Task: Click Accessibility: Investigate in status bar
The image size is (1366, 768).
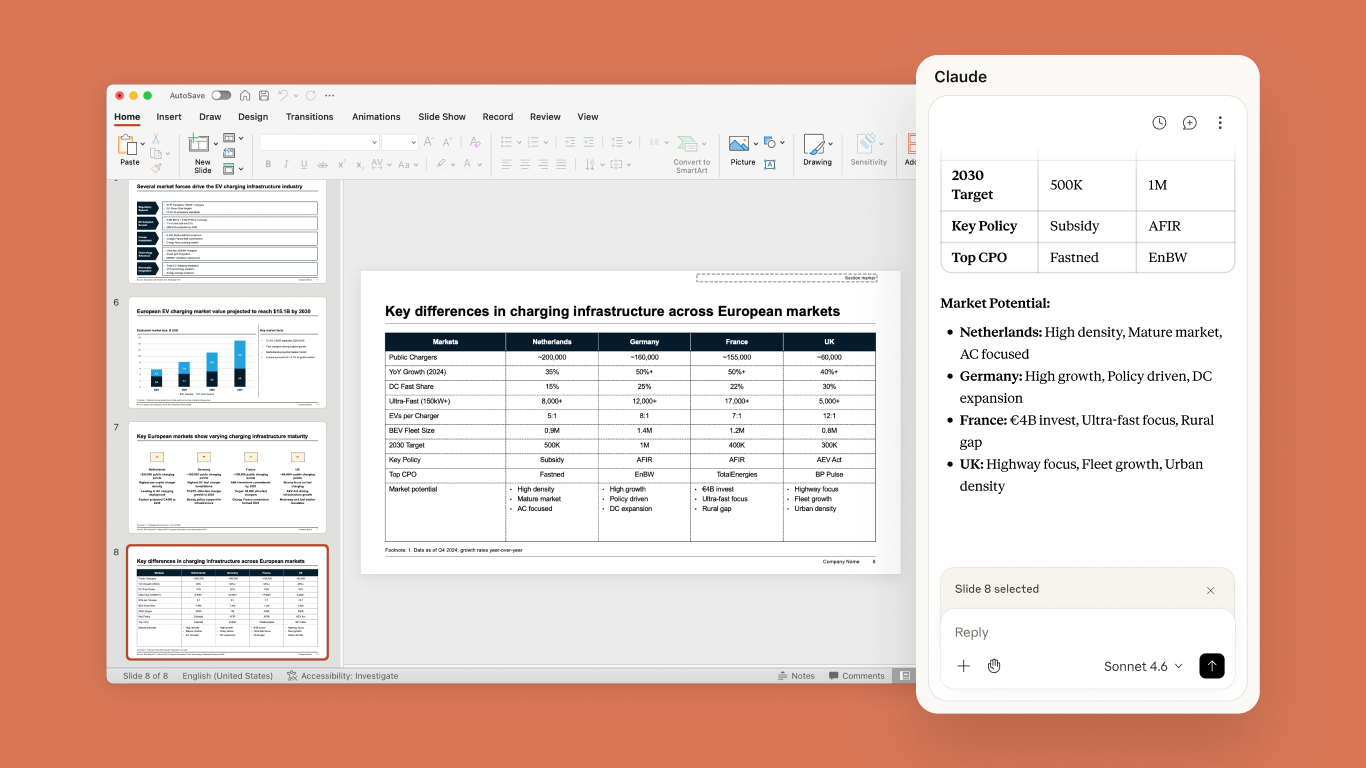Action: 342,676
